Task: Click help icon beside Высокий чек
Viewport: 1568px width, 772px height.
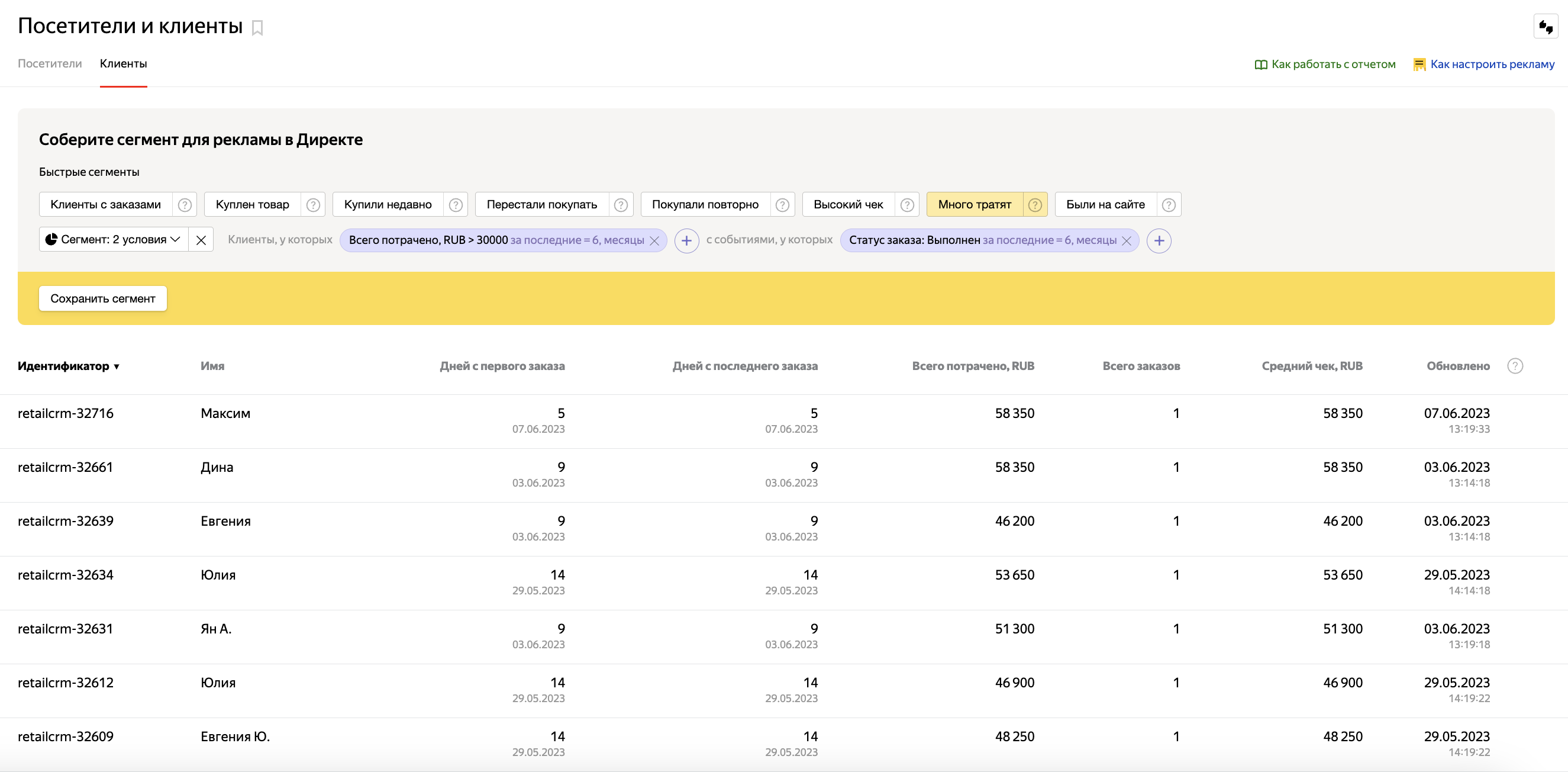Action: (x=906, y=205)
